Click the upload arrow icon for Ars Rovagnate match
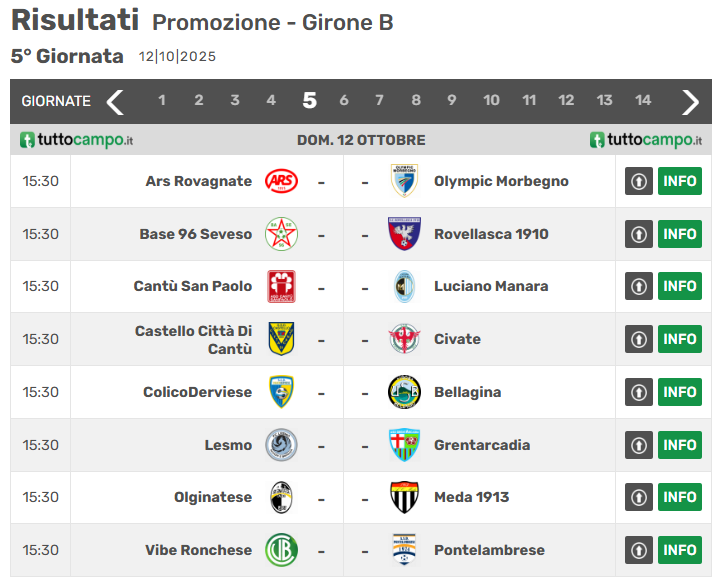This screenshot has height=585, width=717. [639, 181]
